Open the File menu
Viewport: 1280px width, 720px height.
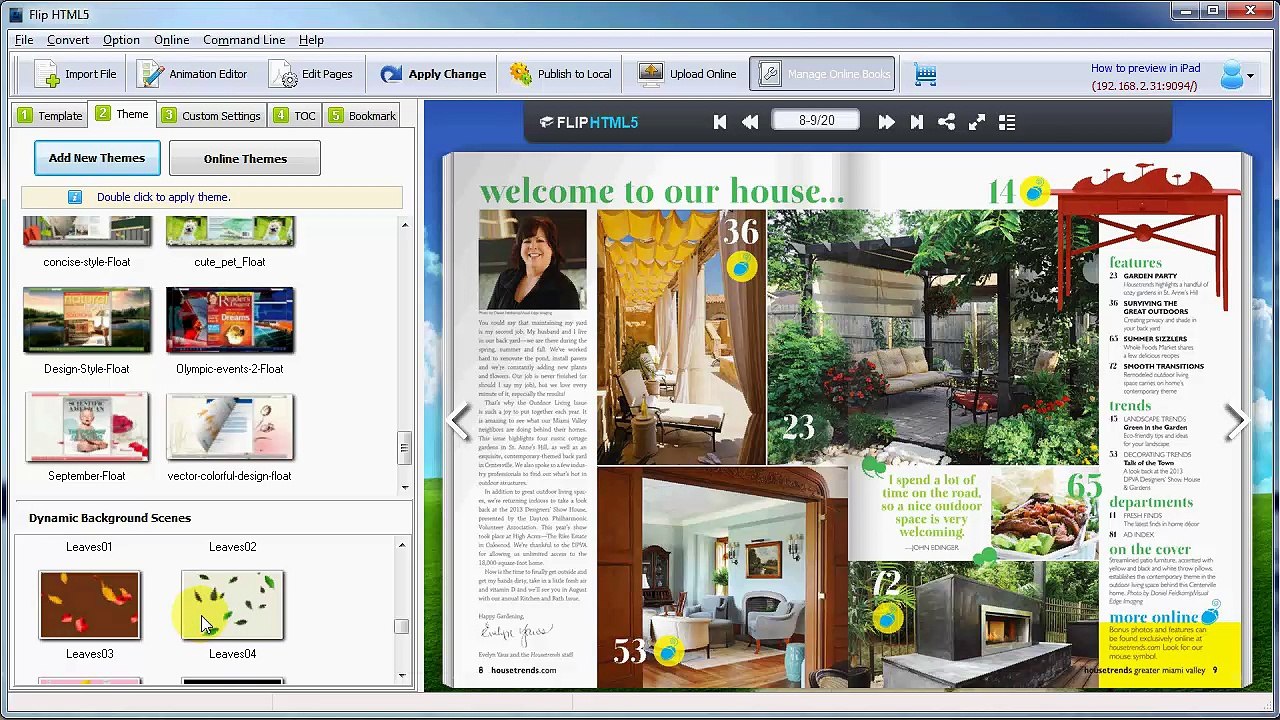[24, 40]
